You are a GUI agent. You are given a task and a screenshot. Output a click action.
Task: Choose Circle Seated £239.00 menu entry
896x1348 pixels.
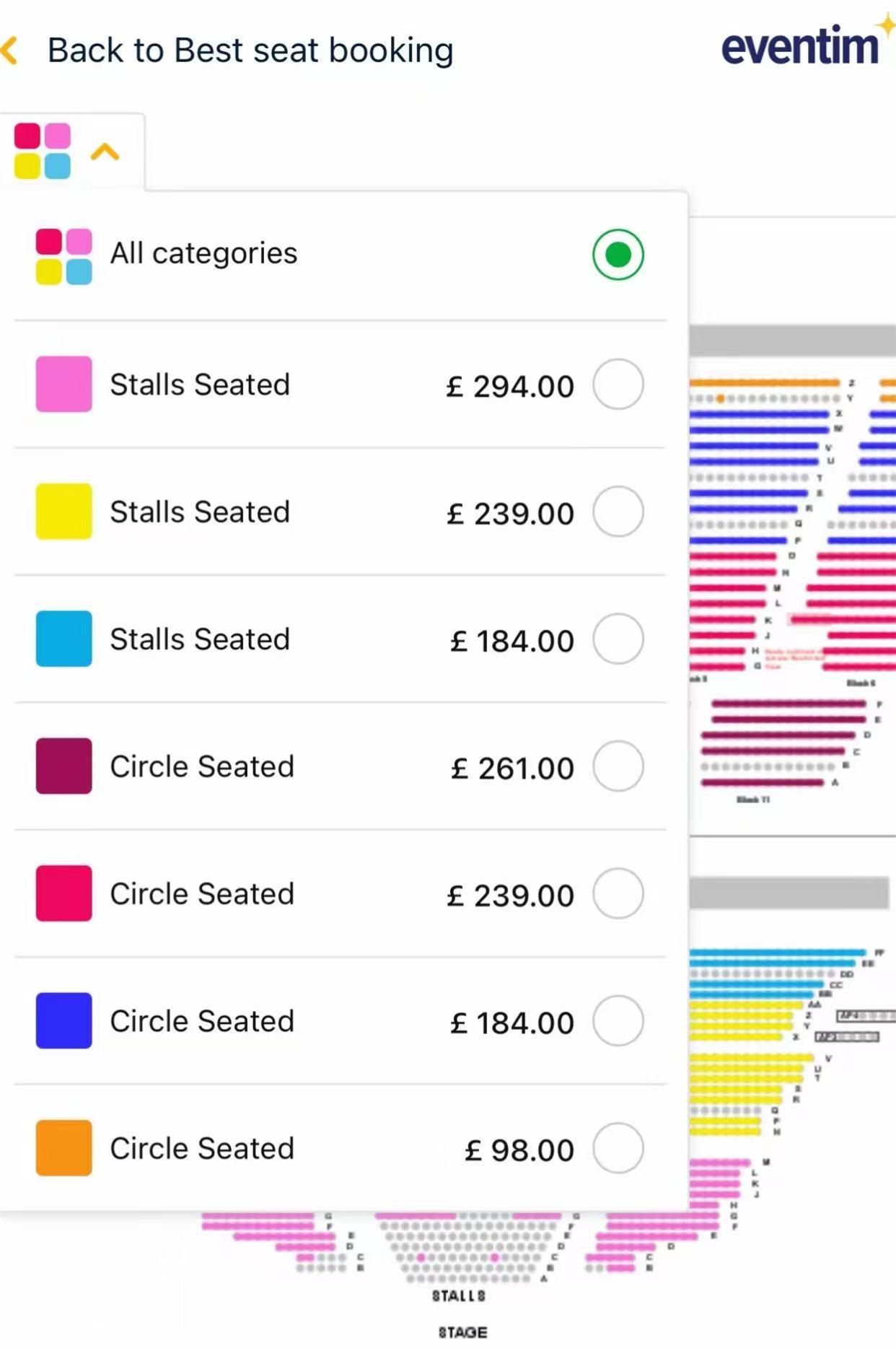point(340,894)
